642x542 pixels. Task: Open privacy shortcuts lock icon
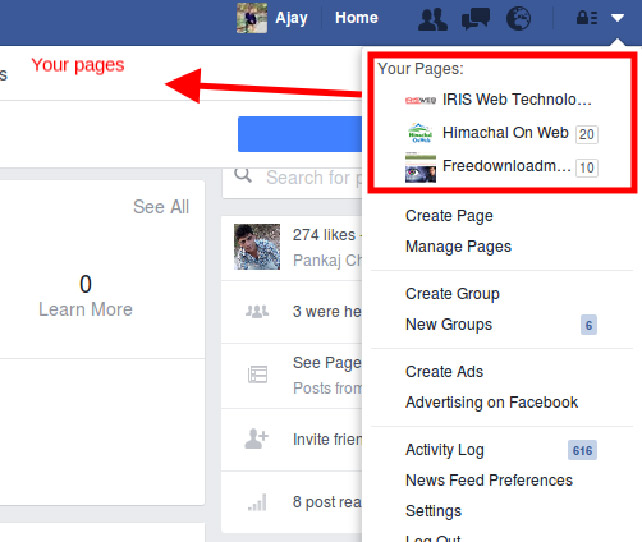click(x=587, y=18)
